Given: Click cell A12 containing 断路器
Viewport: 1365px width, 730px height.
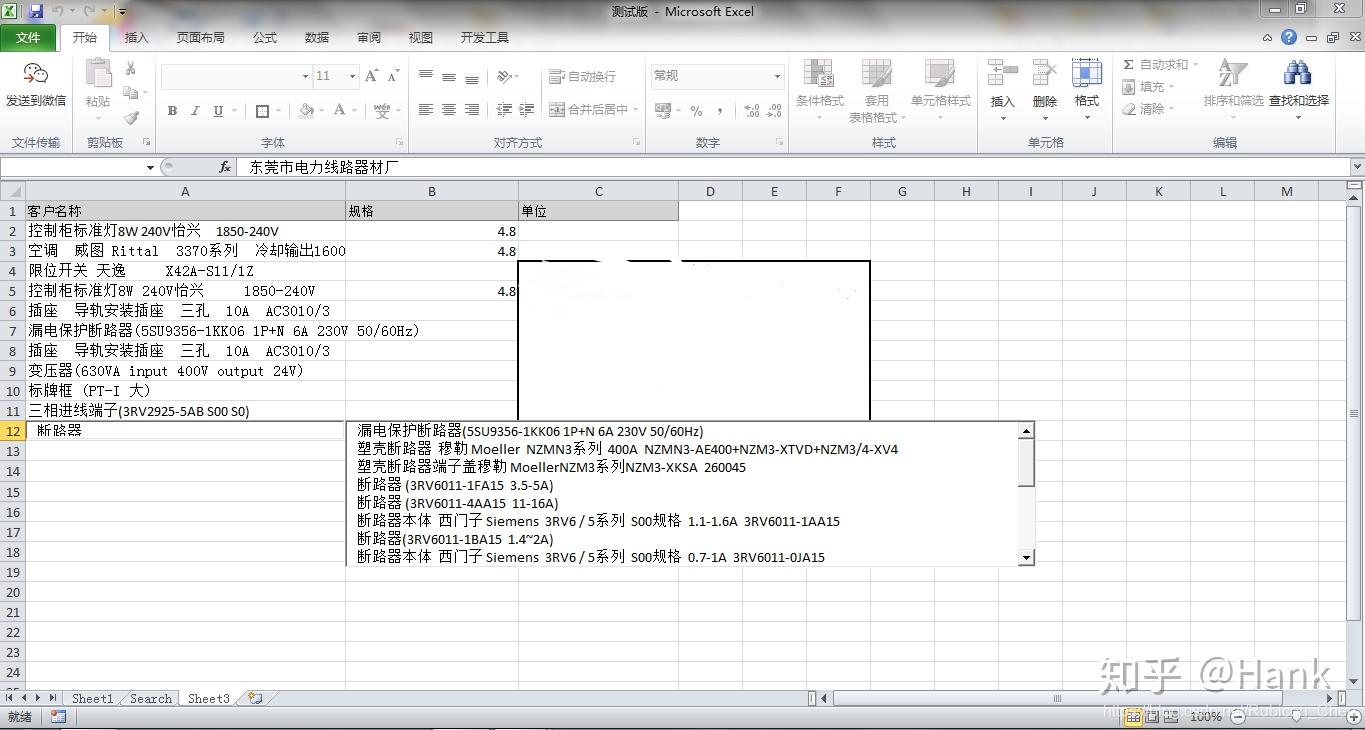Looking at the screenshot, I should point(185,431).
